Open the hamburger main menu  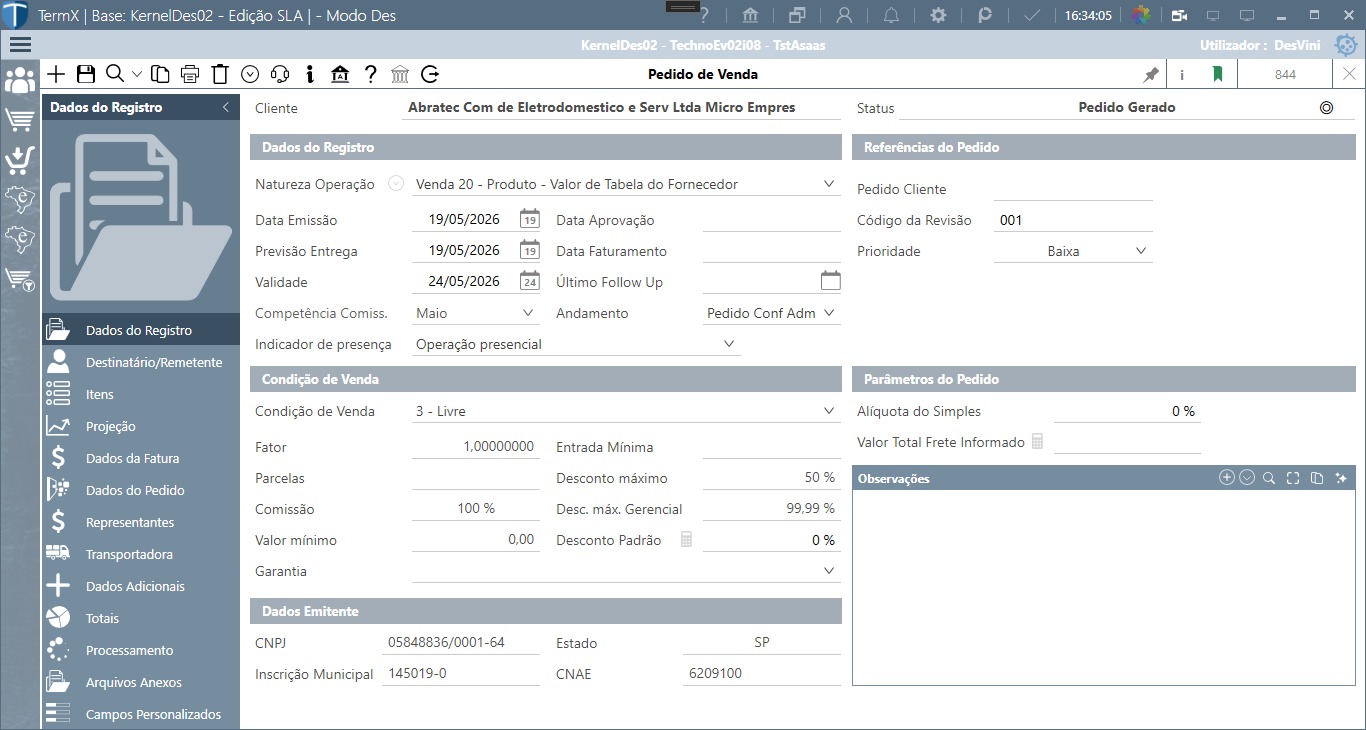20,45
